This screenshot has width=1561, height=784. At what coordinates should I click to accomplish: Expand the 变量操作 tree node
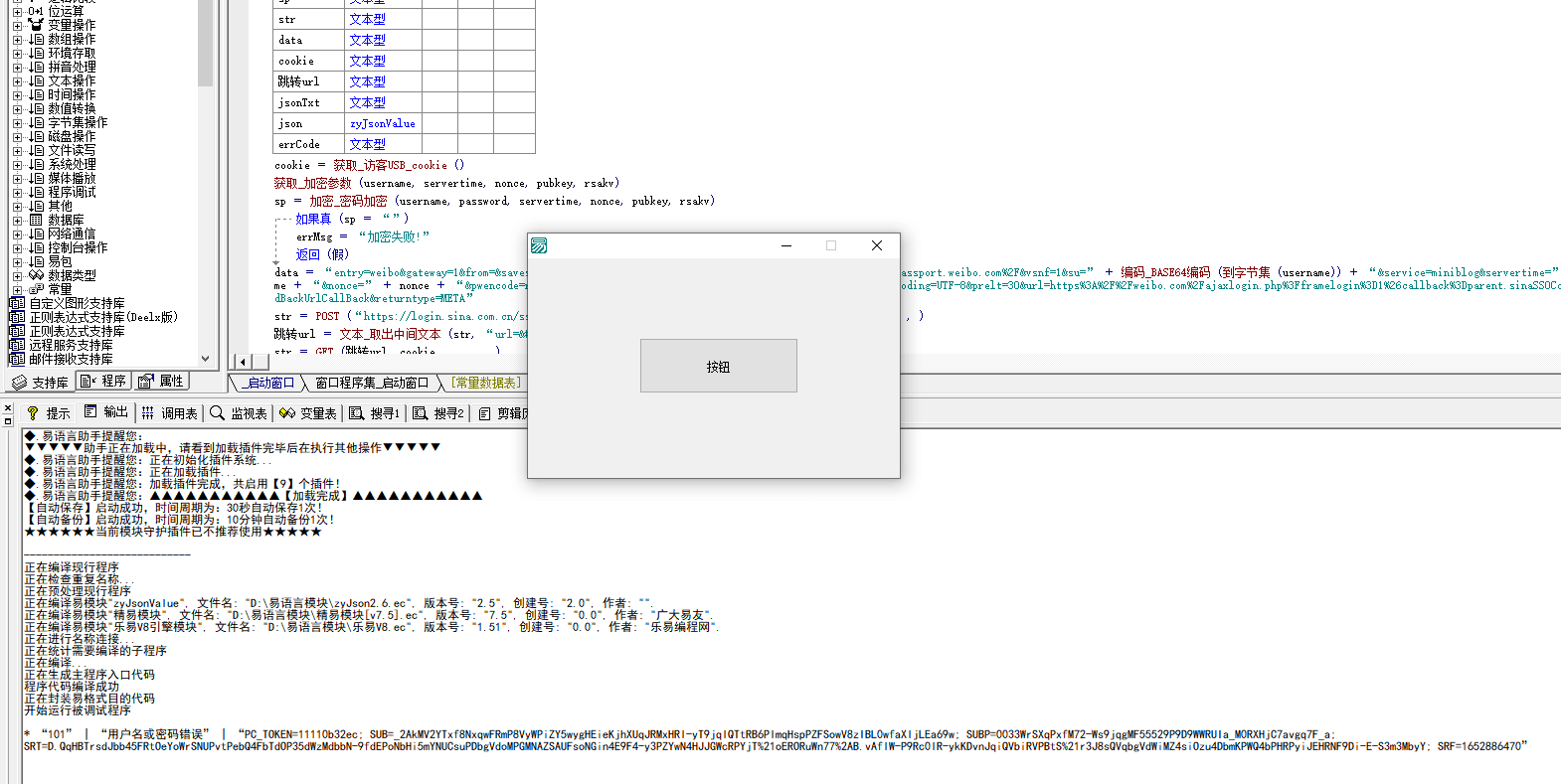(17, 25)
